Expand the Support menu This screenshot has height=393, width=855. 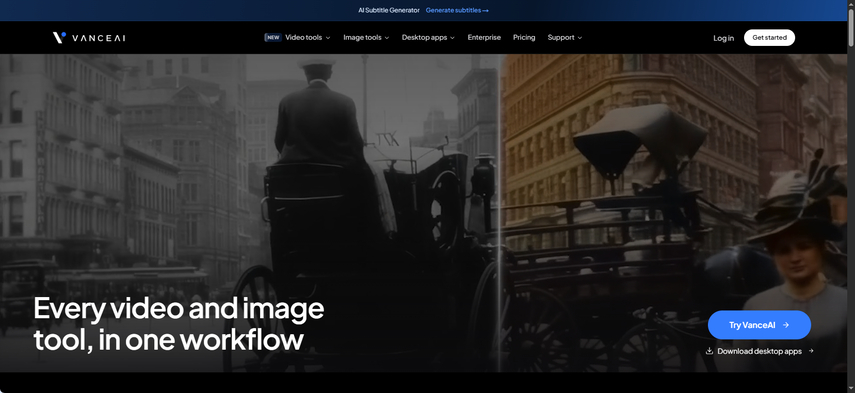(565, 38)
